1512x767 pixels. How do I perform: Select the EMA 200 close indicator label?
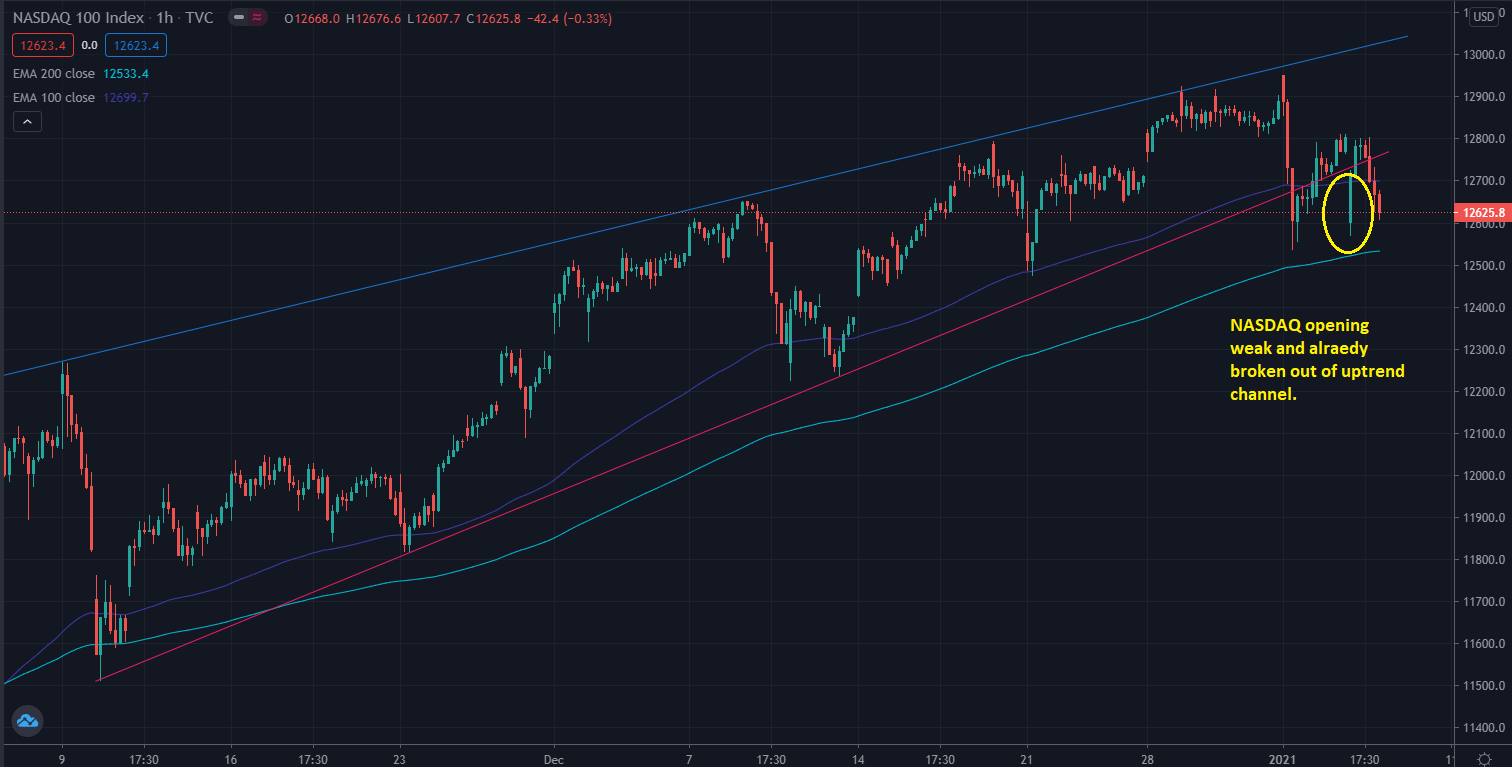coord(54,73)
